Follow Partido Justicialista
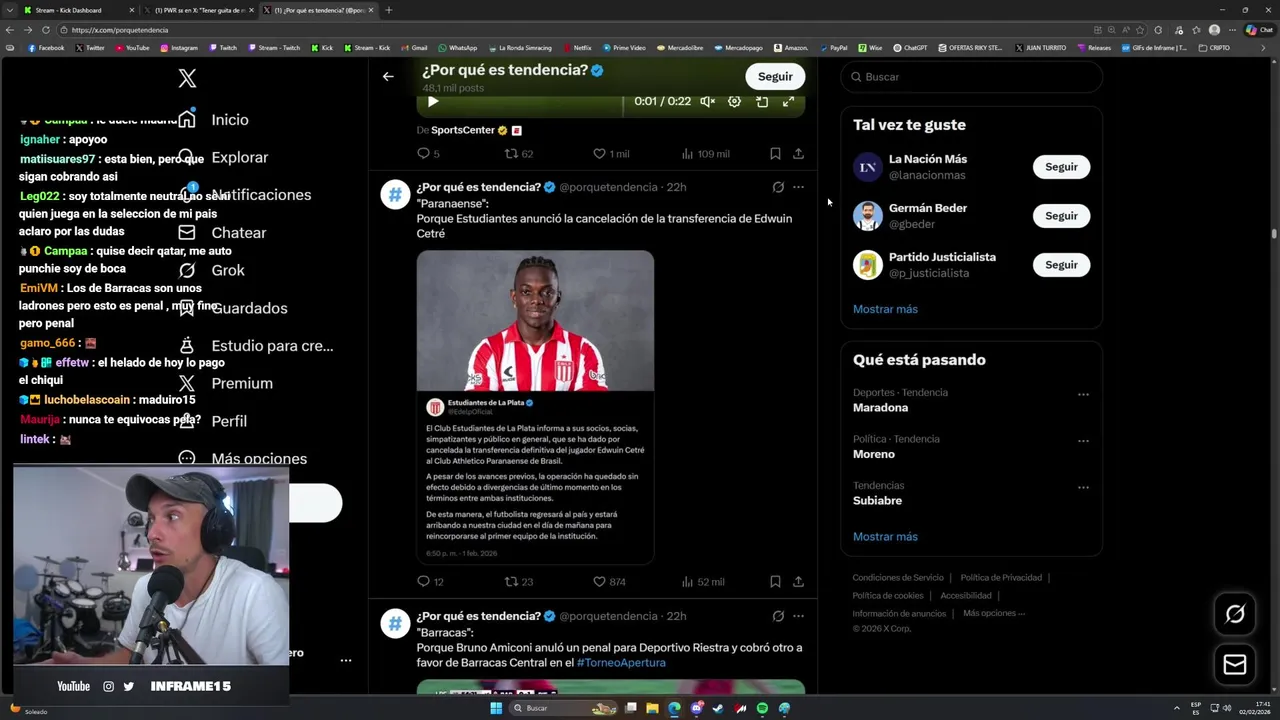 pyautogui.click(x=1061, y=265)
